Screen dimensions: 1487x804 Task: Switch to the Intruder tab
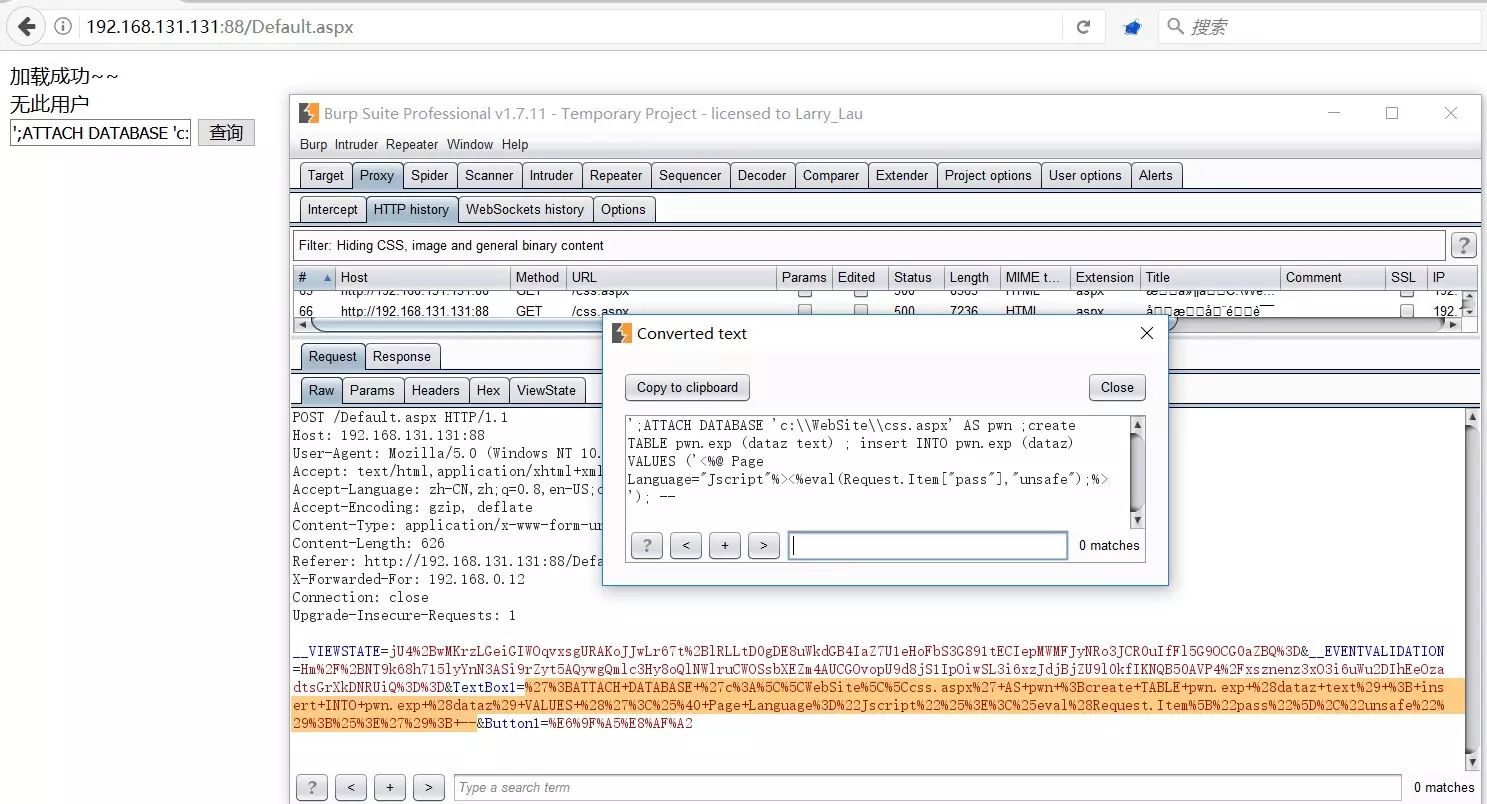(551, 175)
